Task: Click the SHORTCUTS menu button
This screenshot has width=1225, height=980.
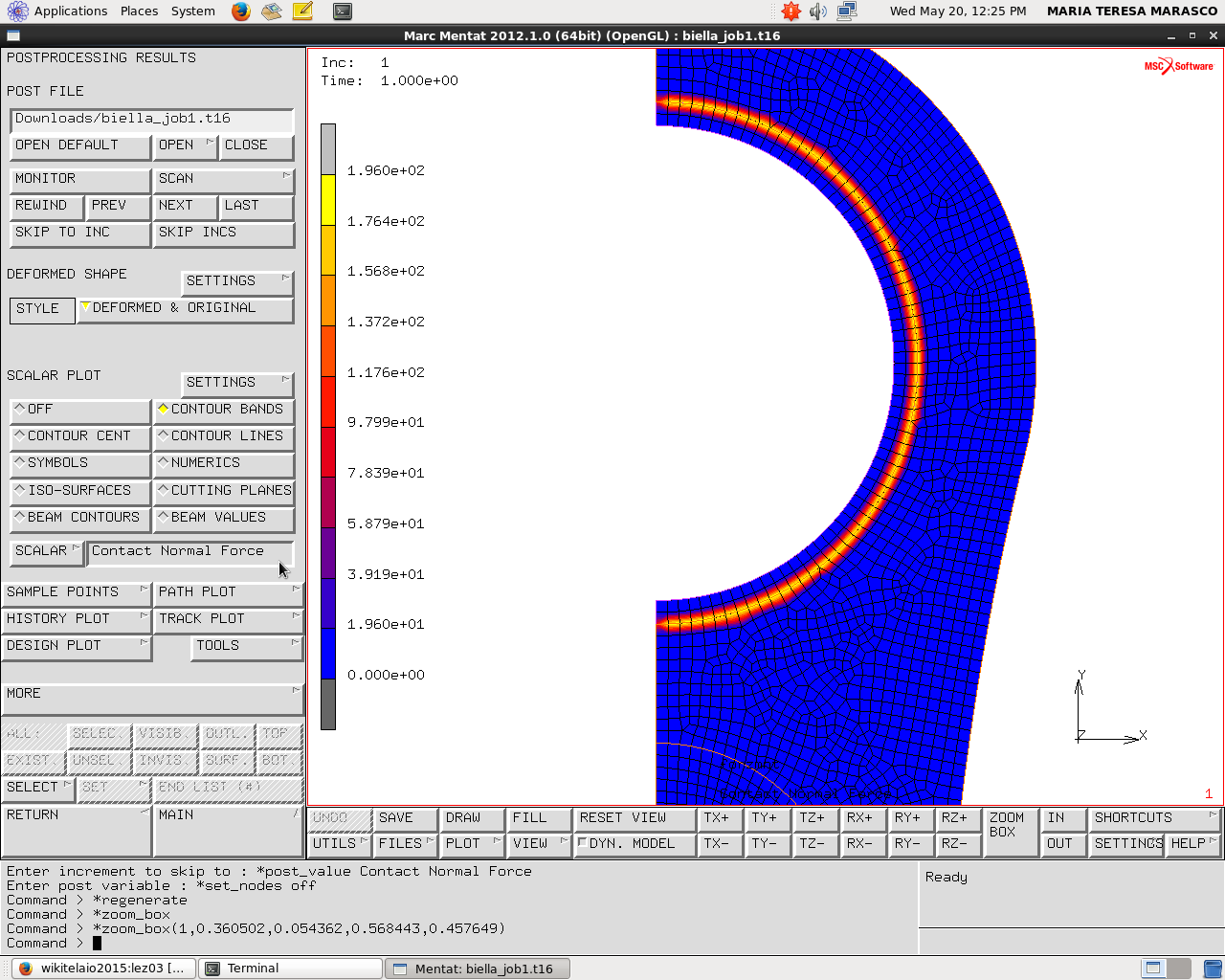Action: click(x=1155, y=818)
